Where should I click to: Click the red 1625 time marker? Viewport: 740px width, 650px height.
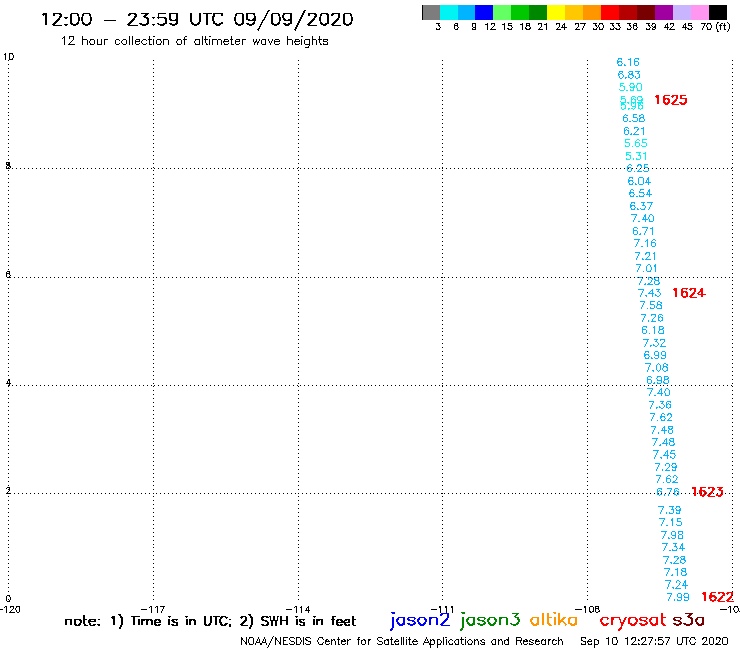[x=671, y=100]
